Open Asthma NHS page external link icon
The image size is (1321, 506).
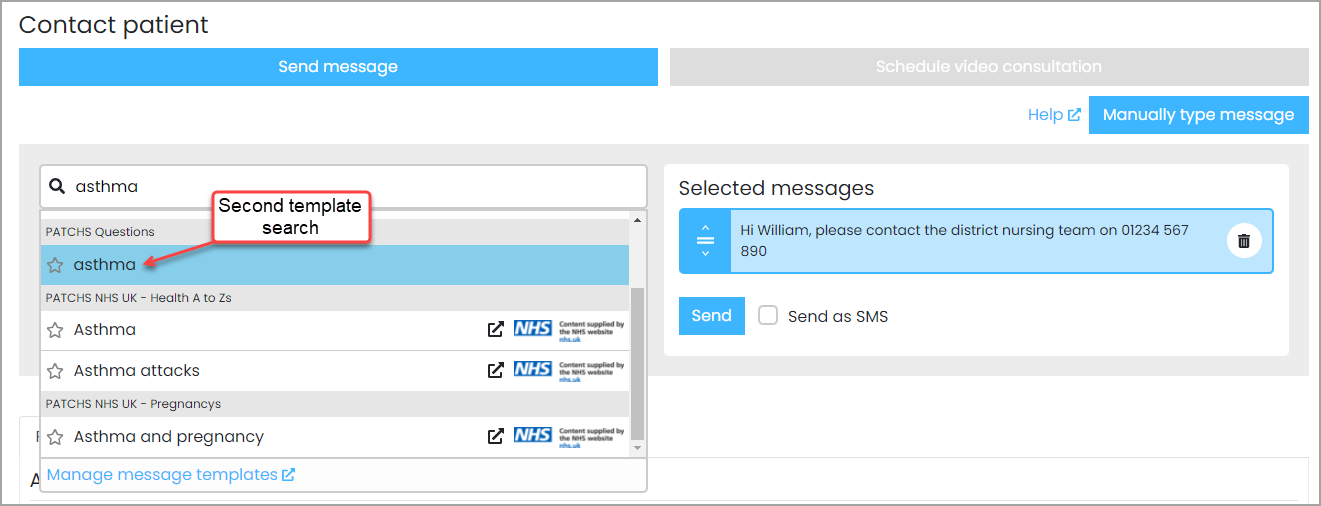495,329
